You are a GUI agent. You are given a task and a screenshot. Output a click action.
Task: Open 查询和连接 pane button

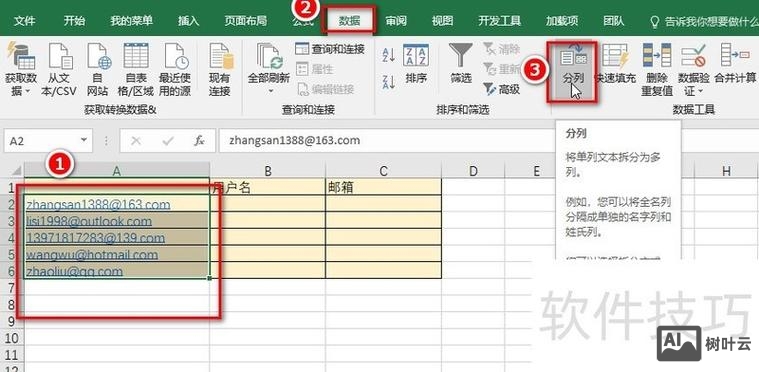[x=330, y=49]
